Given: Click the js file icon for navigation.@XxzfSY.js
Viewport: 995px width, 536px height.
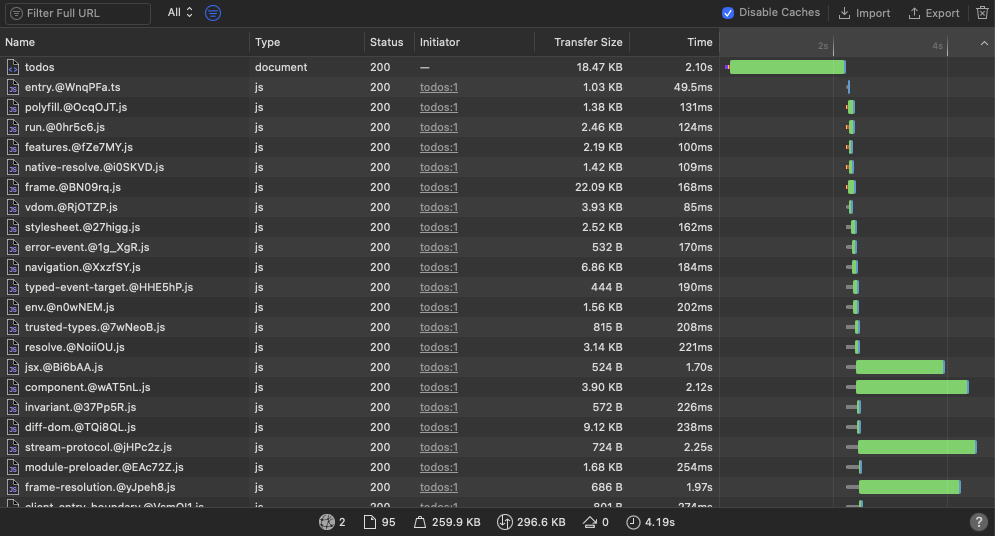Looking at the screenshot, I should coord(13,267).
